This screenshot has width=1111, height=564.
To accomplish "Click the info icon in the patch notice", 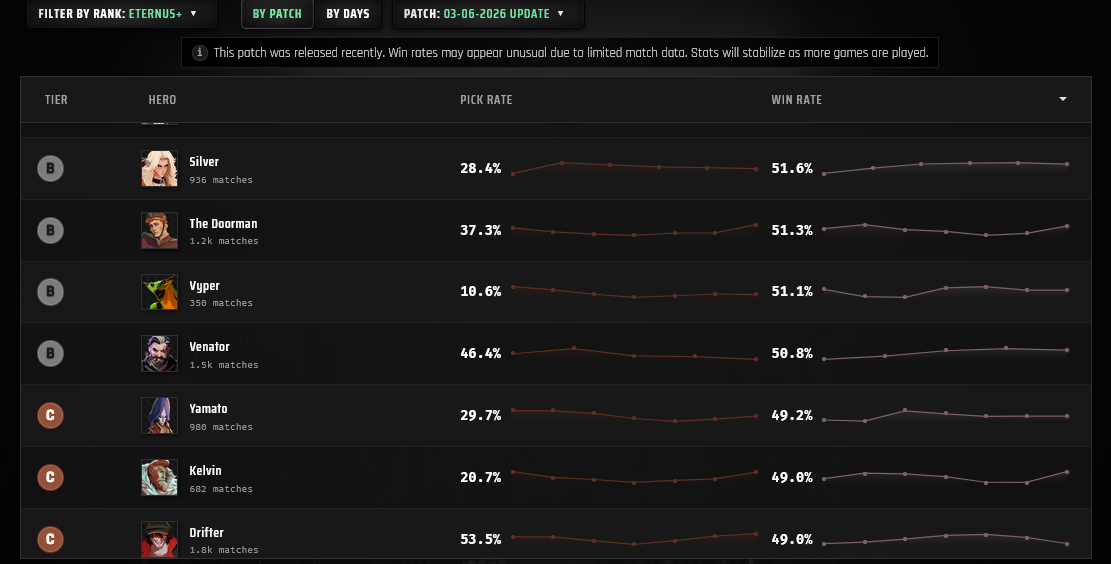I will tap(200, 52).
